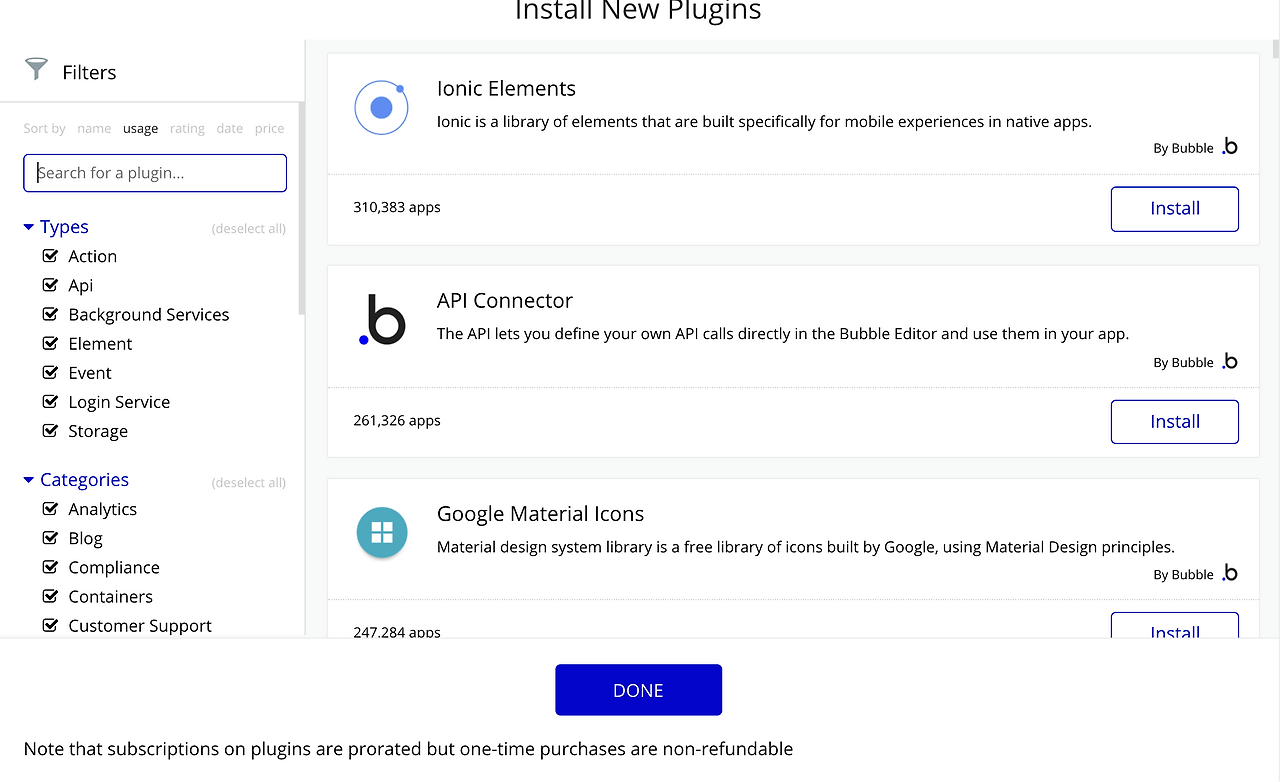Click deselect all for Types
This screenshot has width=1280, height=782.
click(249, 229)
